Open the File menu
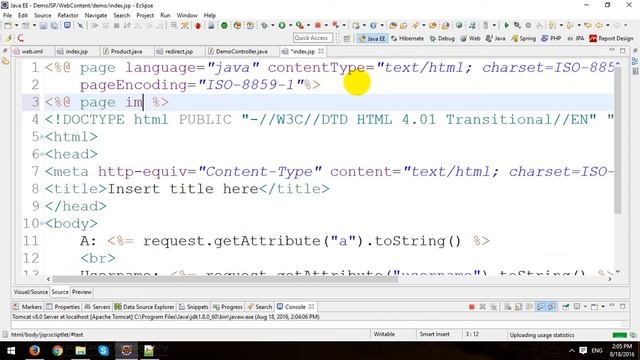The width and height of the screenshot is (640, 360). tap(7, 15)
